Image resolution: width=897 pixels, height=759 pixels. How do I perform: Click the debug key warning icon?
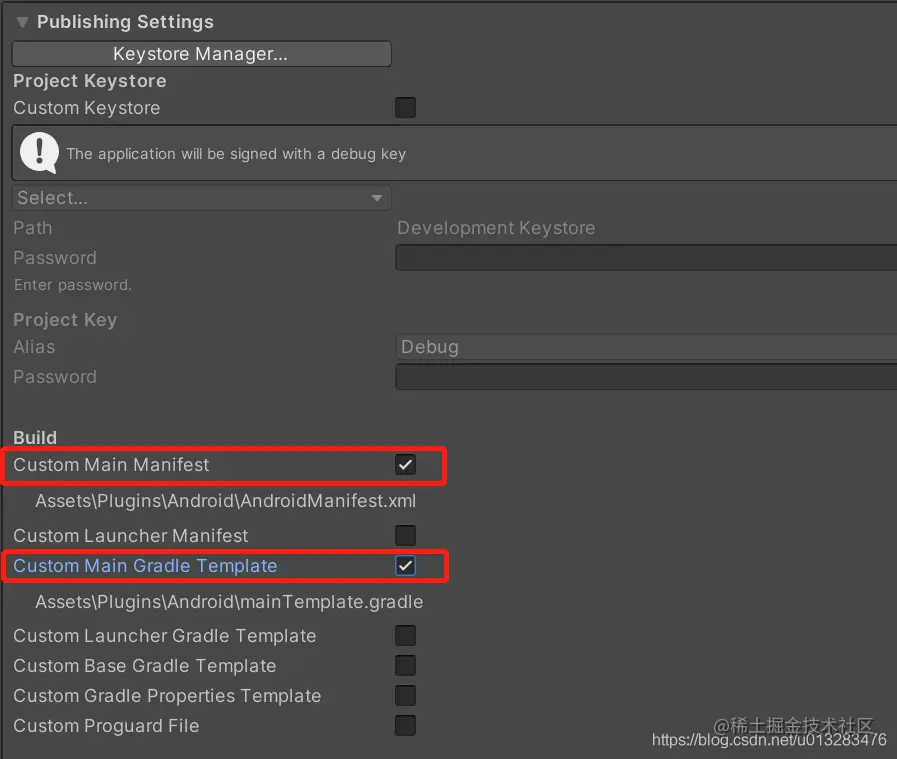point(39,153)
